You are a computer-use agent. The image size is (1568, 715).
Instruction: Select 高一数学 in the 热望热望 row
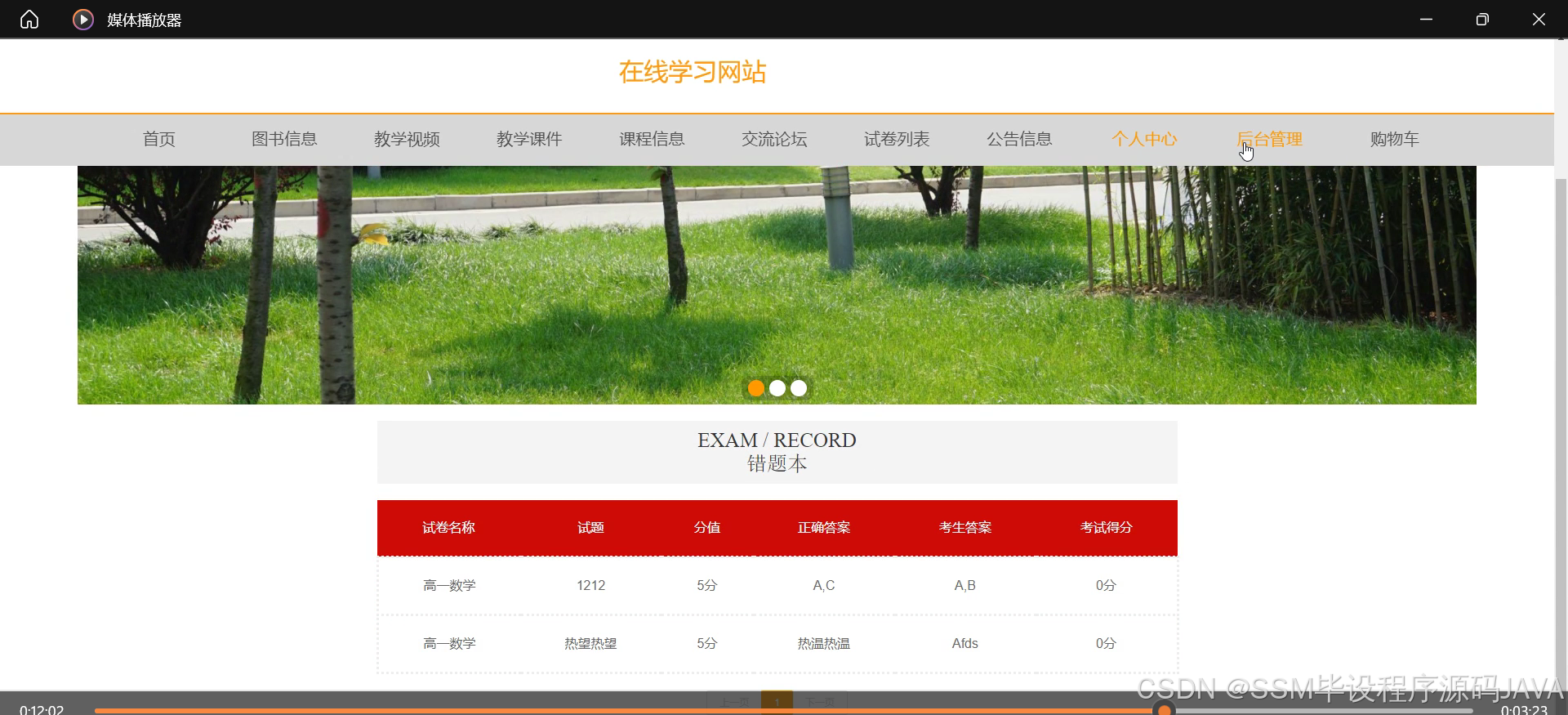[x=449, y=643]
